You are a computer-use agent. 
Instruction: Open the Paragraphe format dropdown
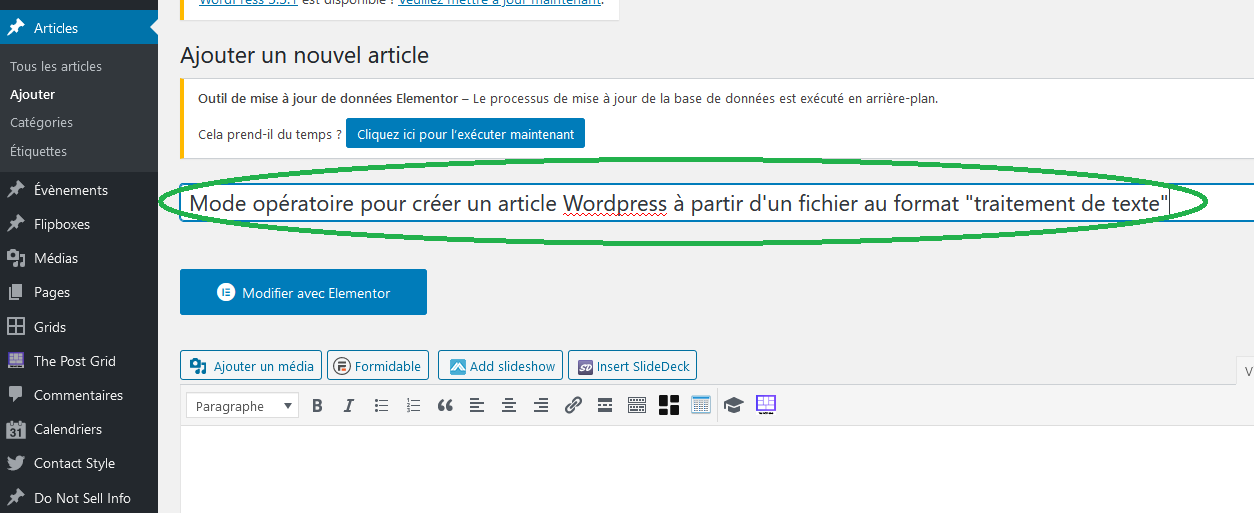coord(242,406)
